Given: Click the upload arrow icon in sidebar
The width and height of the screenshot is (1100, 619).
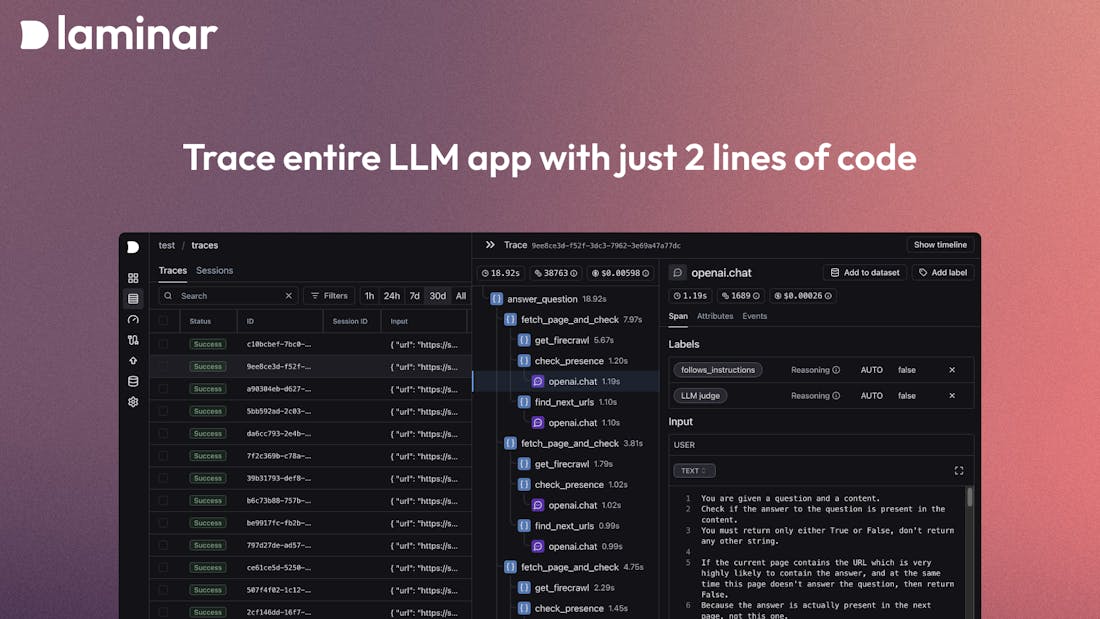Looking at the screenshot, I should click(133, 361).
